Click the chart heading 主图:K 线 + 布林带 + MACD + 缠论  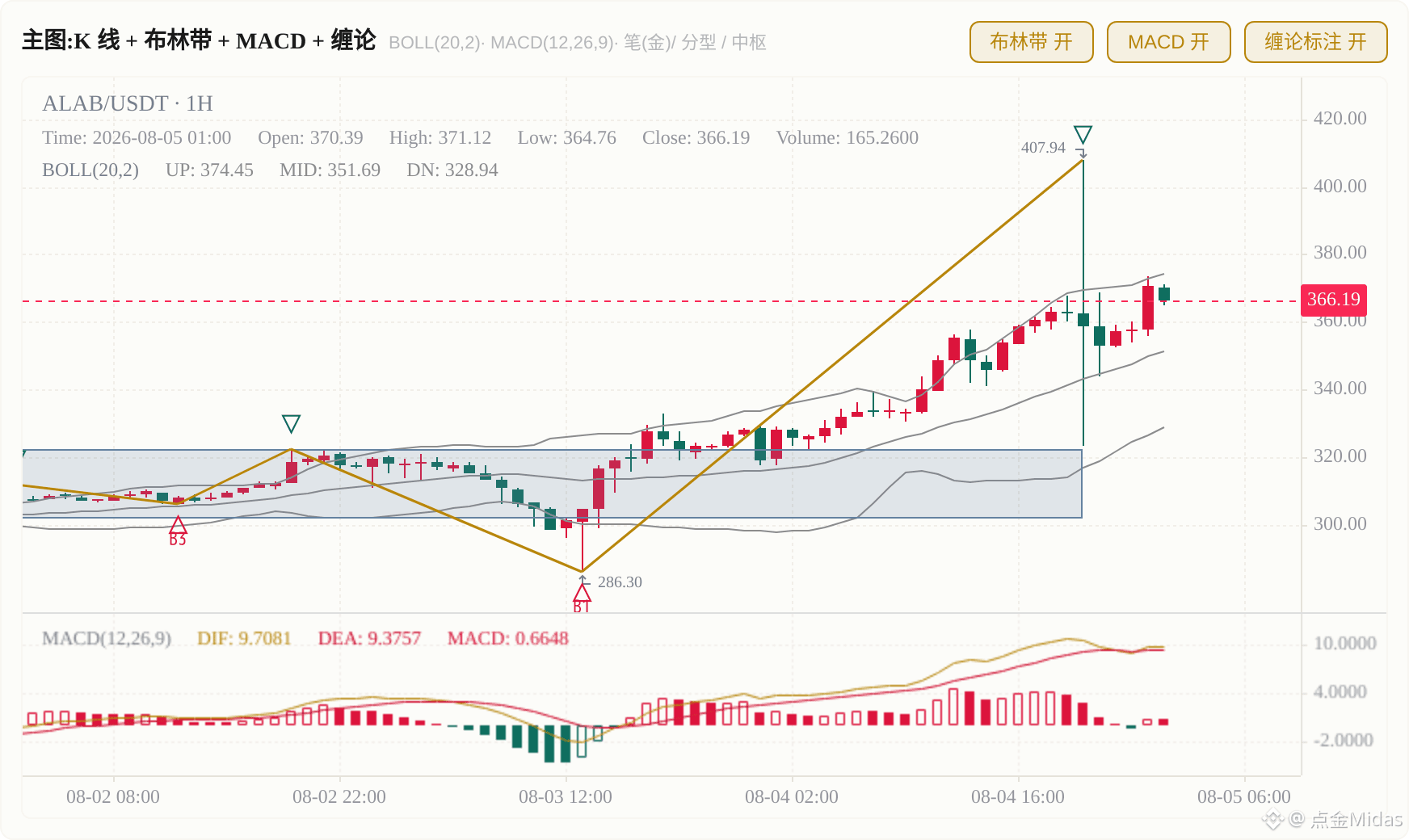[199, 40]
